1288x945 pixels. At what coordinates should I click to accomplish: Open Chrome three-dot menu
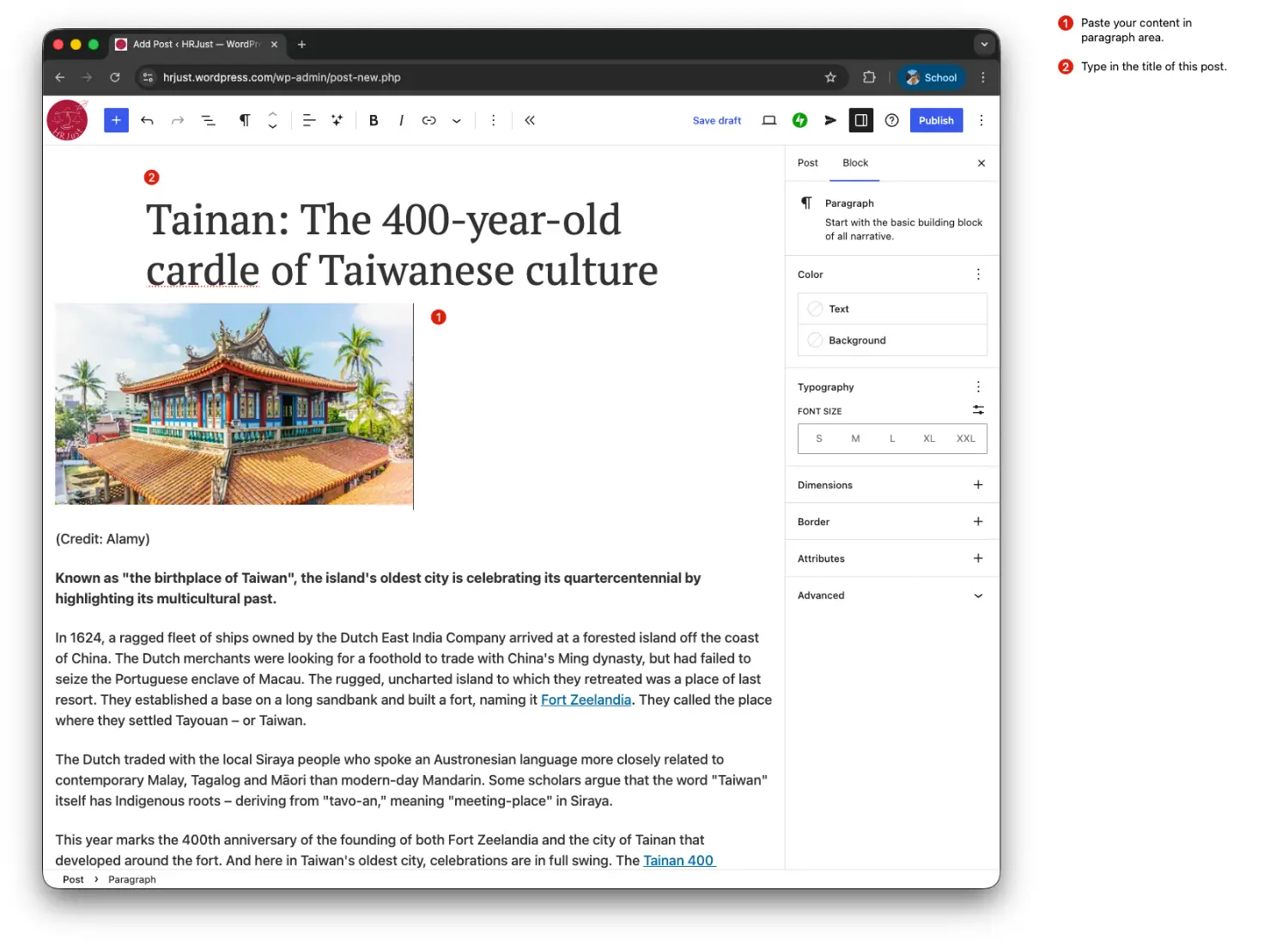(983, 77)
